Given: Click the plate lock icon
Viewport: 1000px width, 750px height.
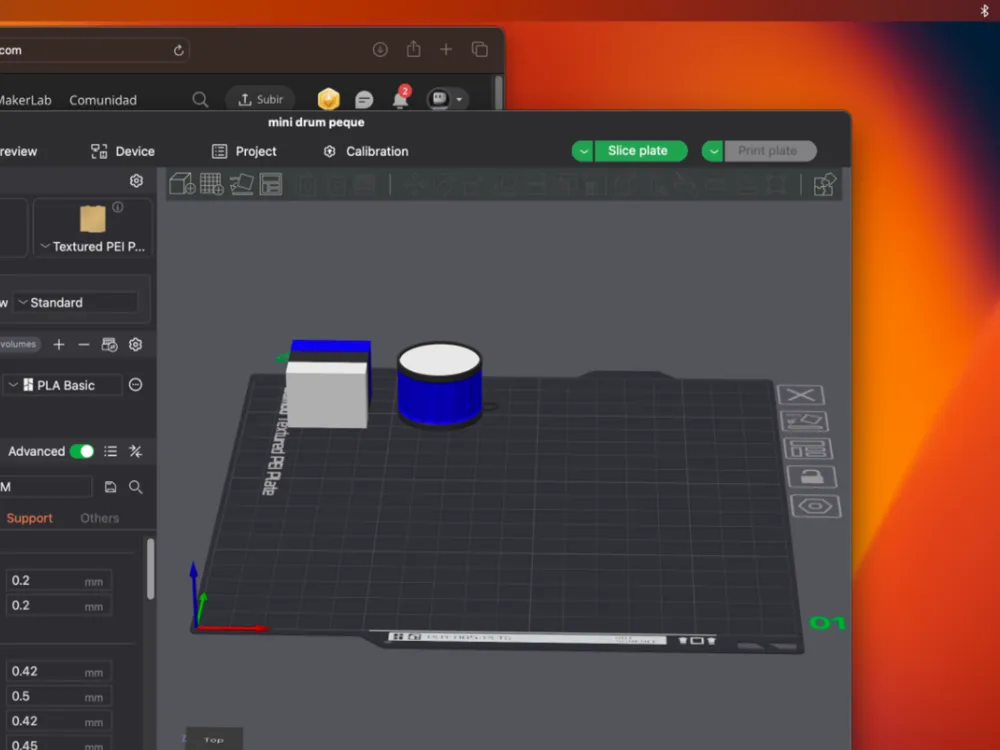Looking at the screenshot, I should click(811, 477).
